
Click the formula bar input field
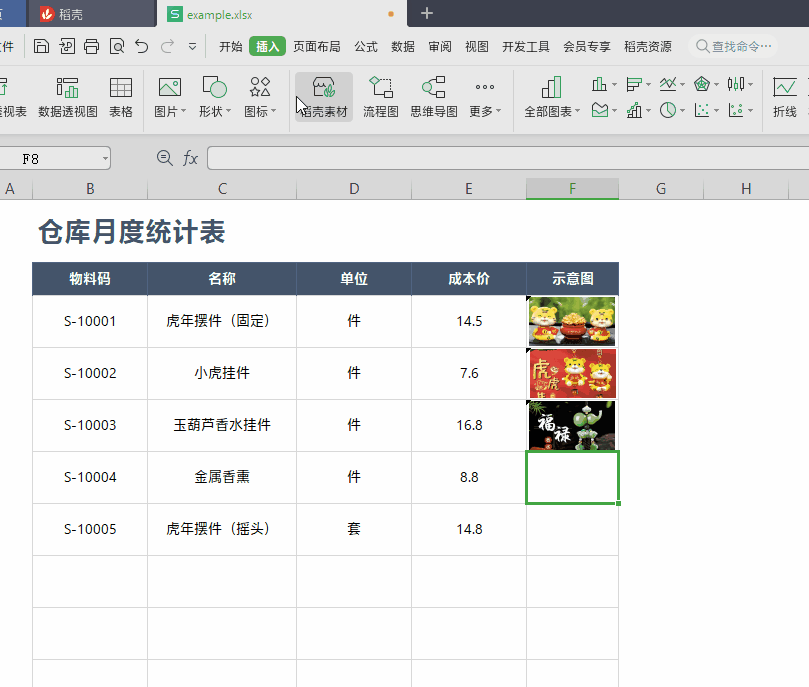pos(508,158)
